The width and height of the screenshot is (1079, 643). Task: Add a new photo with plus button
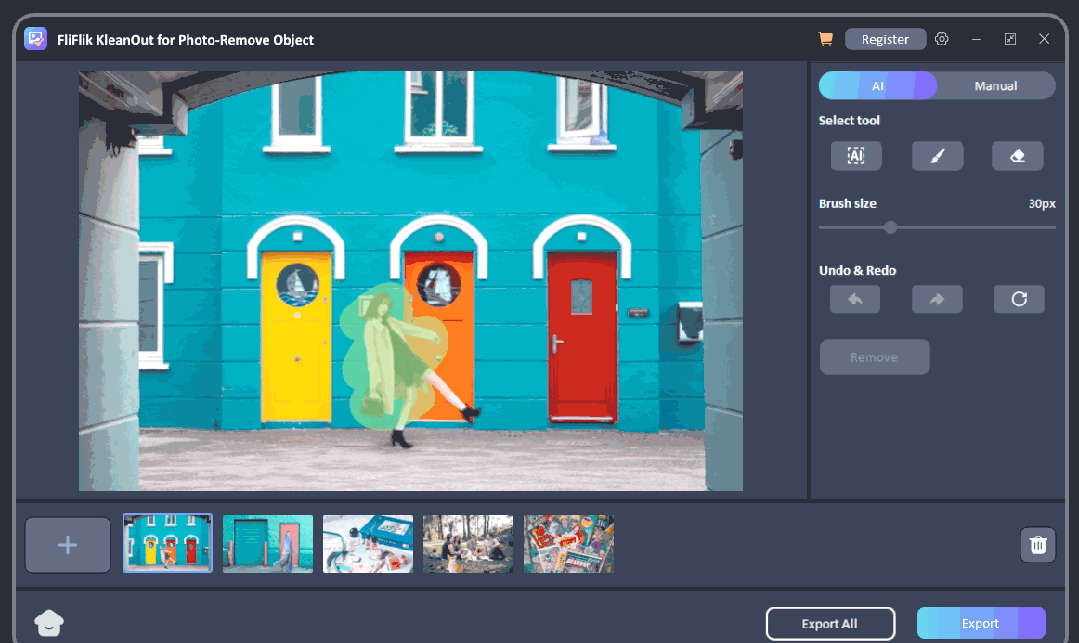[68, 545]
